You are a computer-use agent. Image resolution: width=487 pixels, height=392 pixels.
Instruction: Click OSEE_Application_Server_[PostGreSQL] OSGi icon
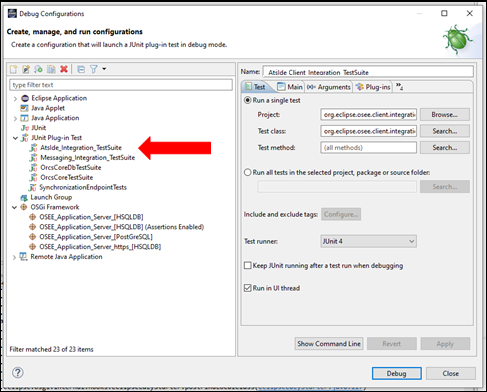(x=32, y=237)
